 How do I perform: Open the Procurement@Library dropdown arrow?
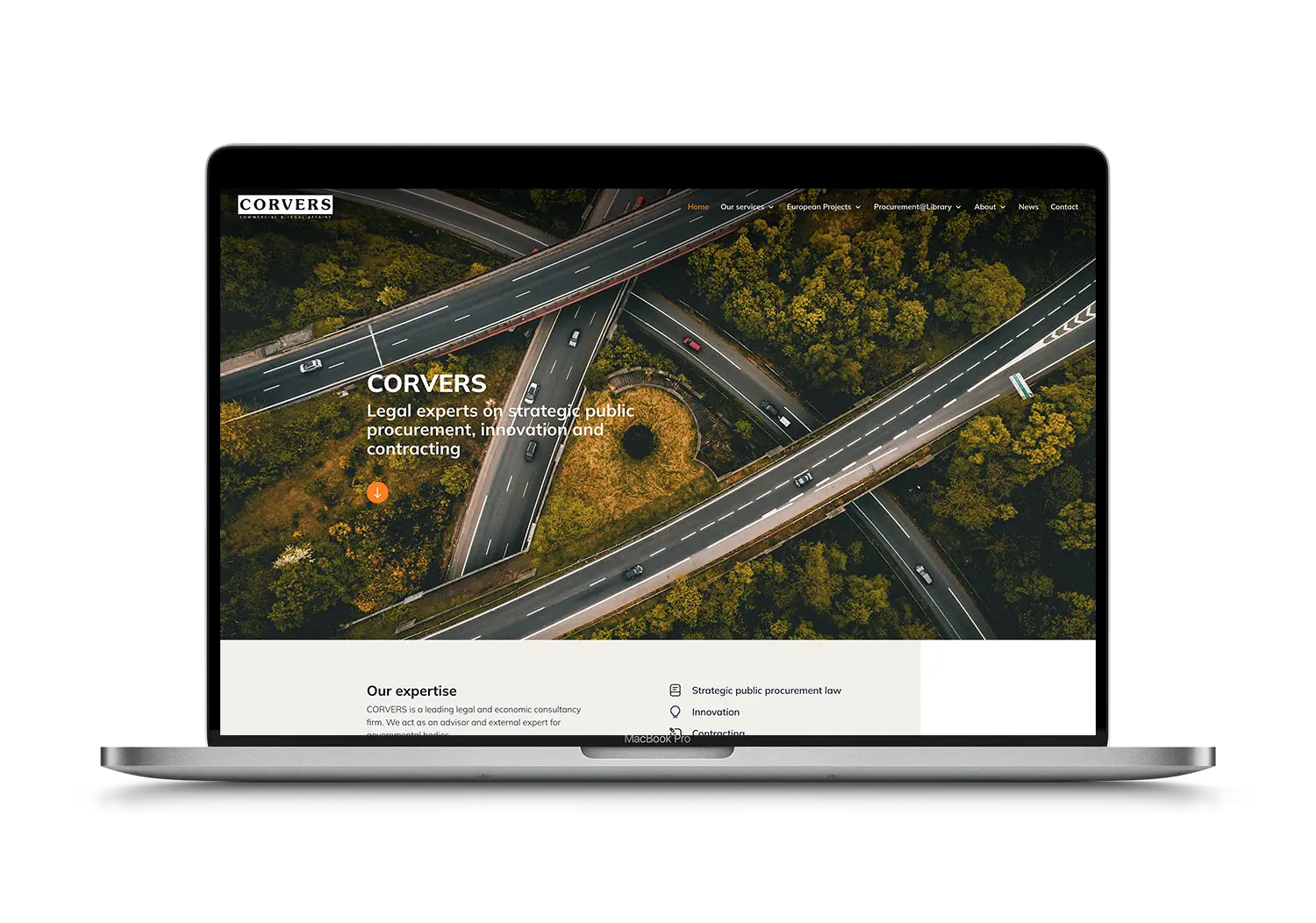point(958,208)
